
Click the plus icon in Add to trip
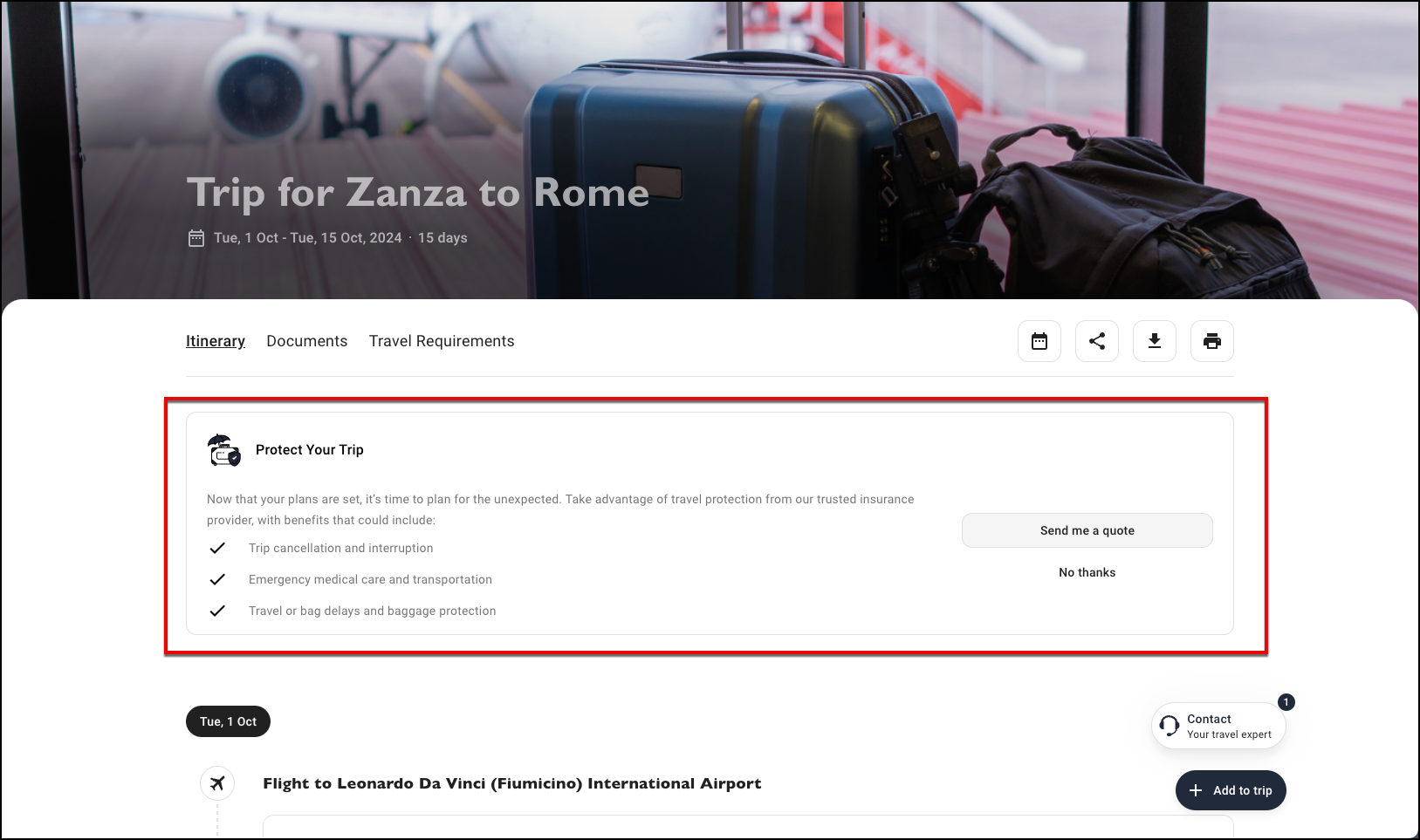[1196, 790]
